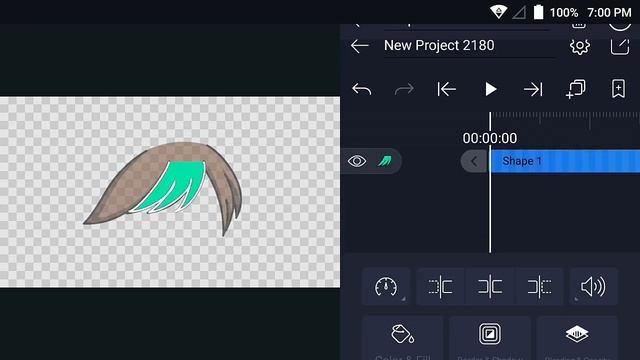Jump to the start of the timeline
Viewport: 640px width, 360px height.
(x=447, y=89)
